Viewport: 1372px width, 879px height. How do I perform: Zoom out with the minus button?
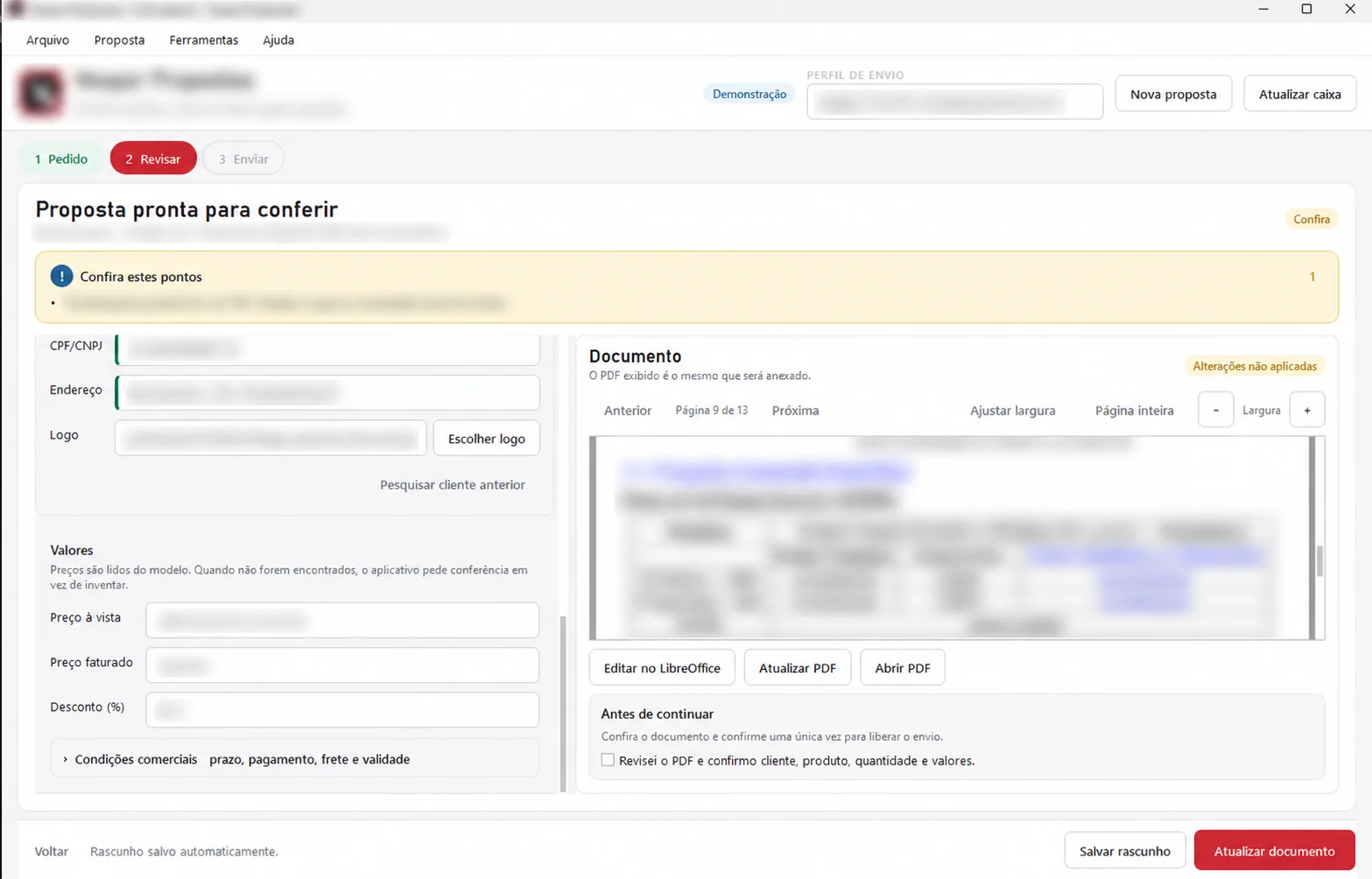[x=1215, y=410]
